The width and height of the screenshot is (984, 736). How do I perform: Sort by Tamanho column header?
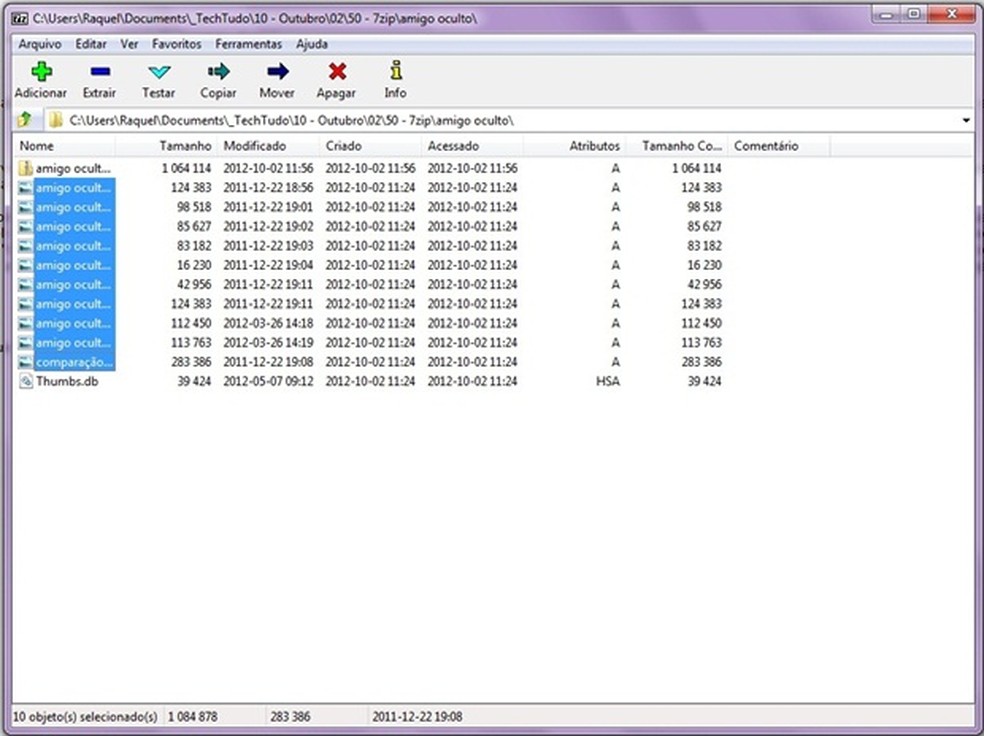pos(185,146)
